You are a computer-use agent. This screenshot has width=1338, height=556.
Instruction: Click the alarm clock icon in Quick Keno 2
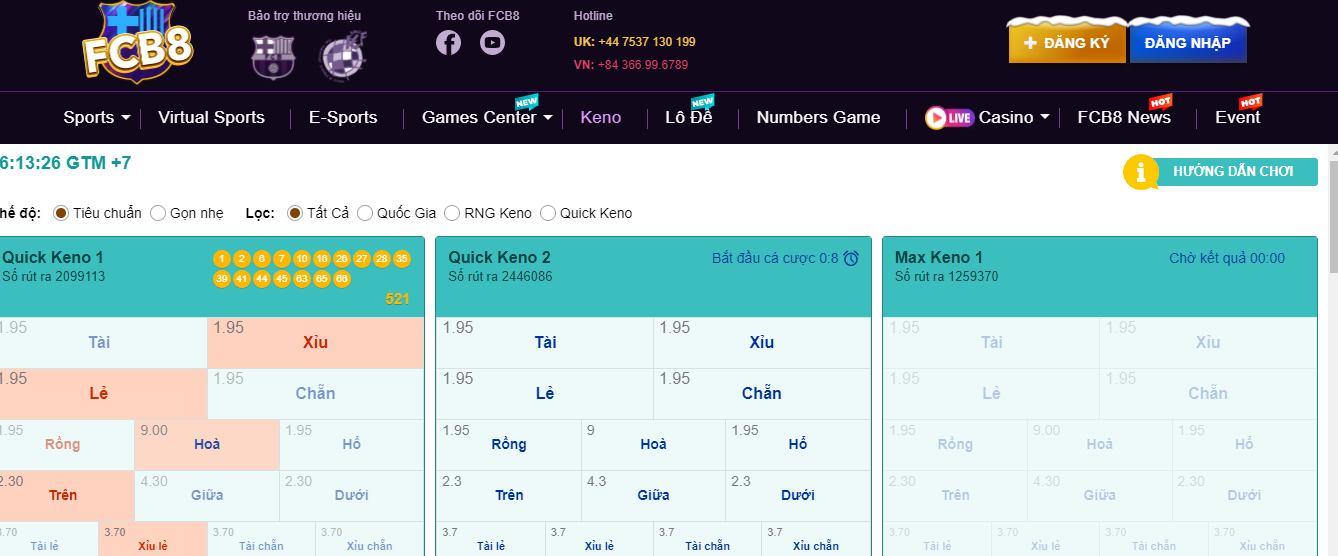(851, 258)
